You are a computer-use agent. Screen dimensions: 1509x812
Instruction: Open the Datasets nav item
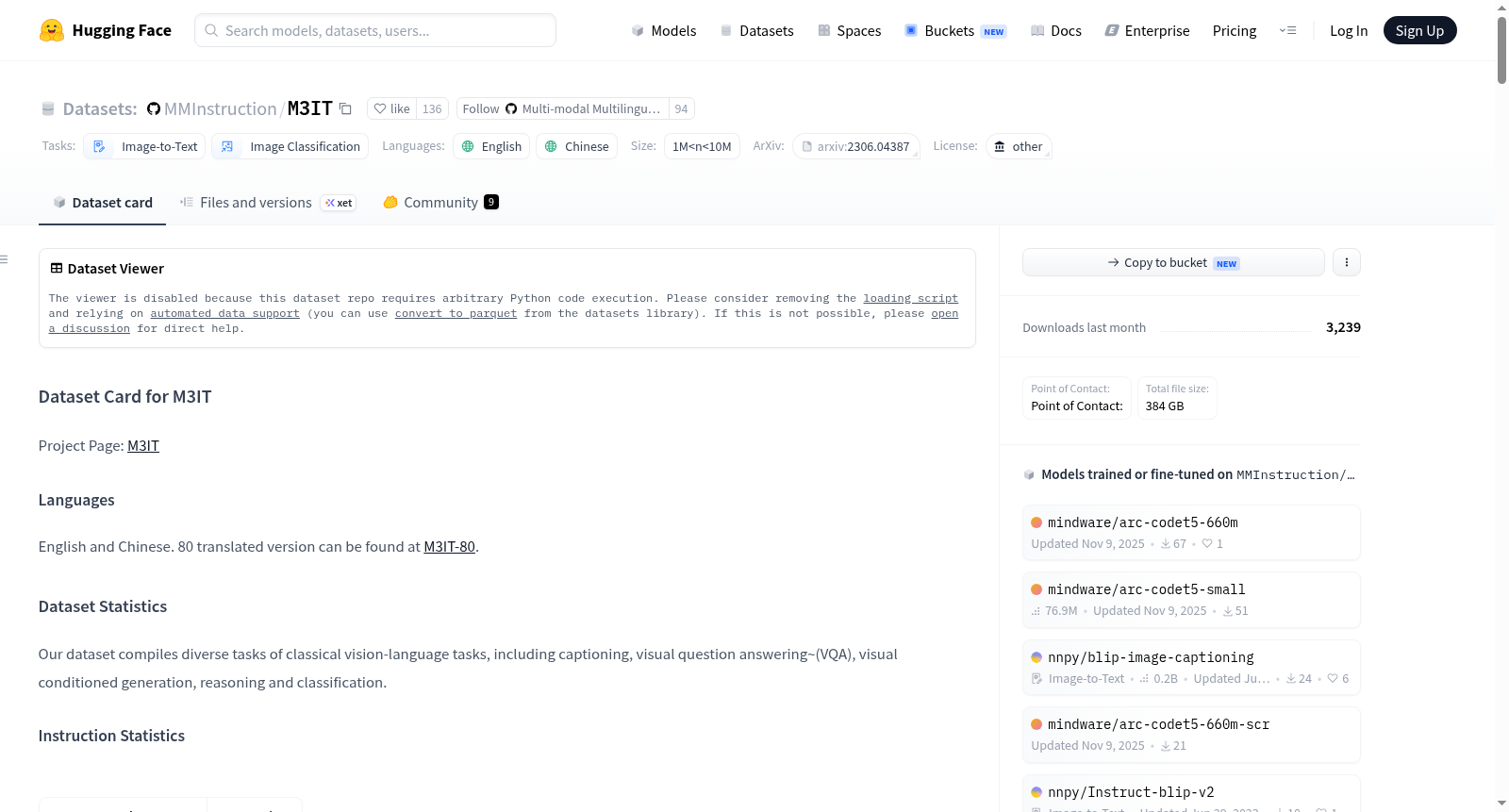[756, 30]
